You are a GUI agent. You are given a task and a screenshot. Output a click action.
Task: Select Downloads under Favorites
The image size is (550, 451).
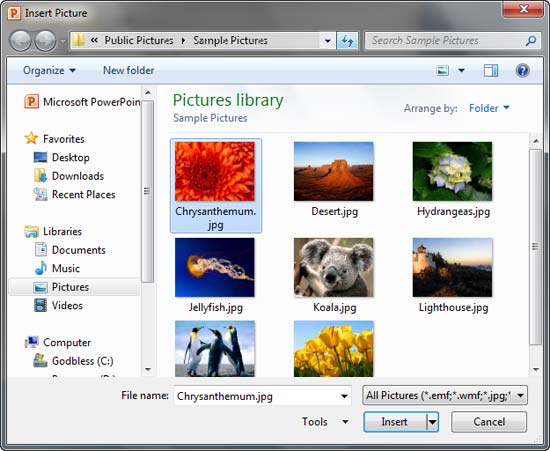click(x=78, y=176)
